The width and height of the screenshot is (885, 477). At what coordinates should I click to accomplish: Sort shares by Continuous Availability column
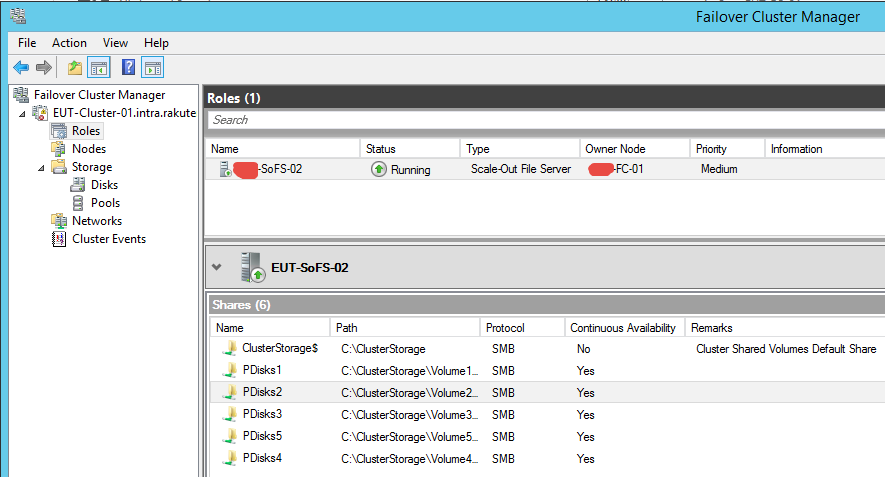point(623,328)
